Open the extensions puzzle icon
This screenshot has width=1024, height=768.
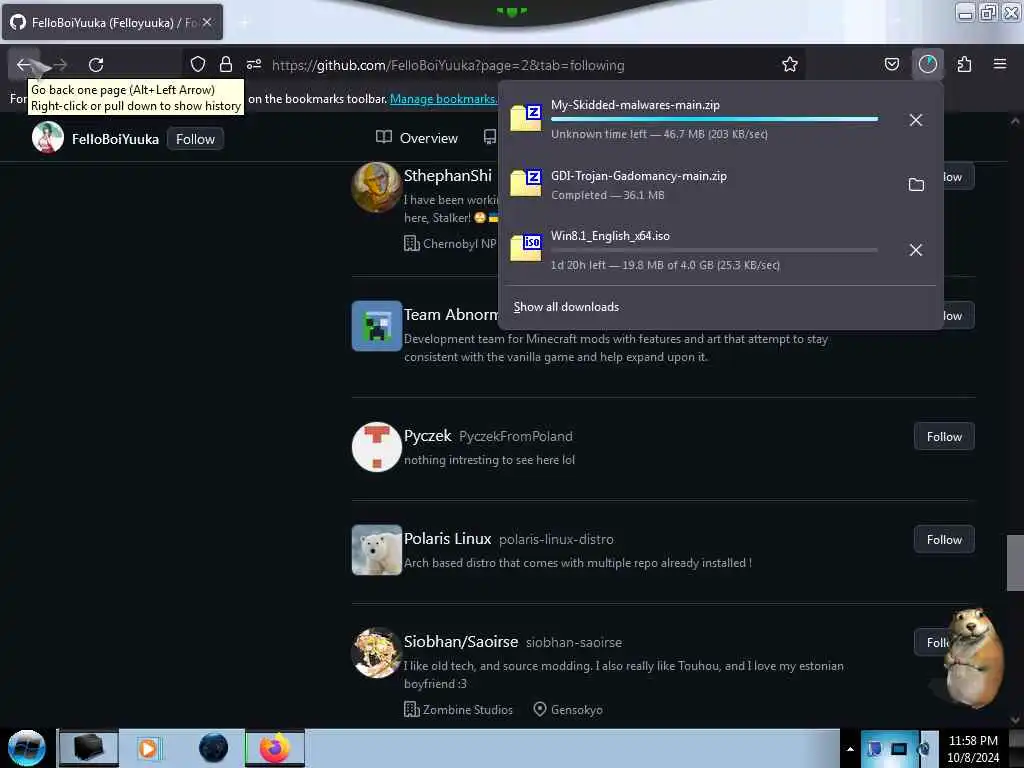(964, 64)
